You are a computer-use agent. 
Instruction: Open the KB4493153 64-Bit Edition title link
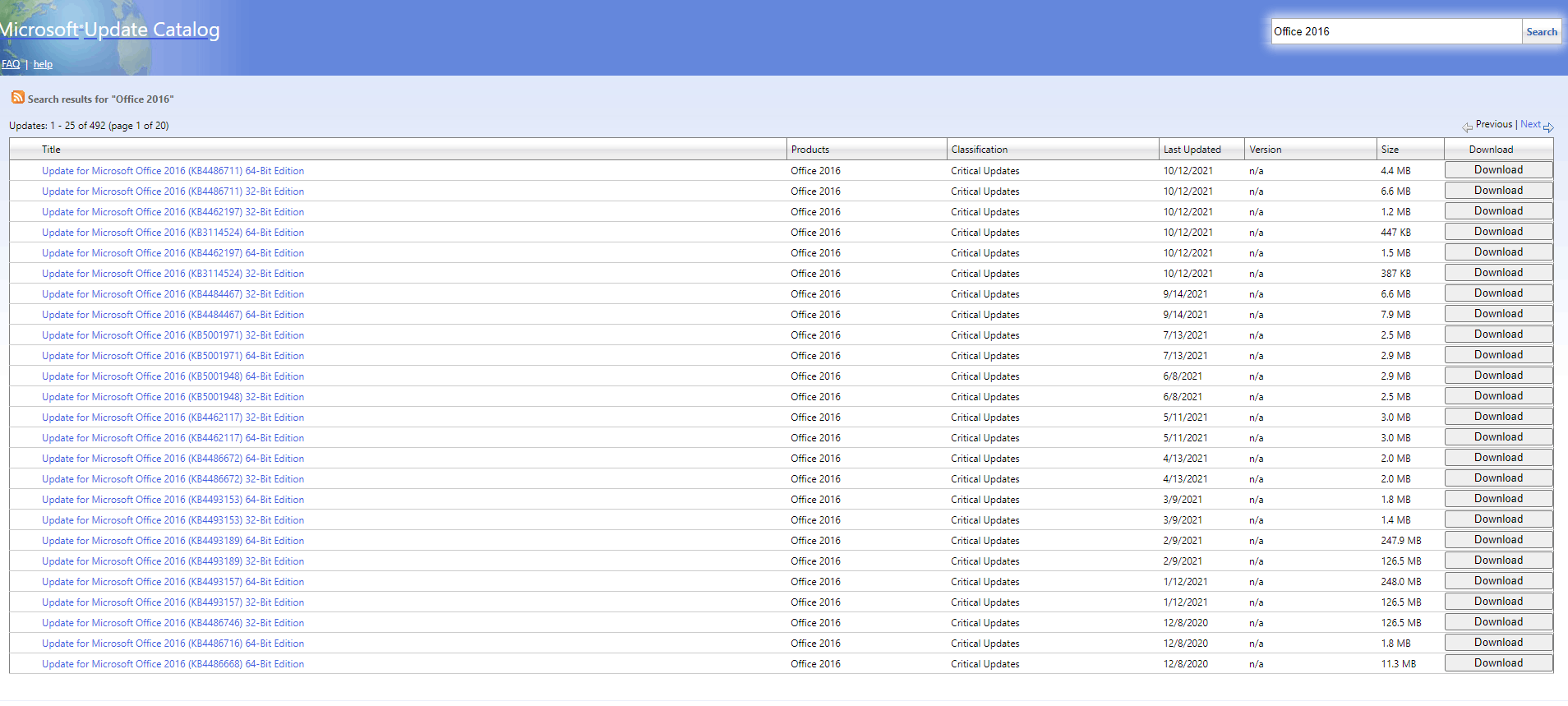tap(173, 500)
